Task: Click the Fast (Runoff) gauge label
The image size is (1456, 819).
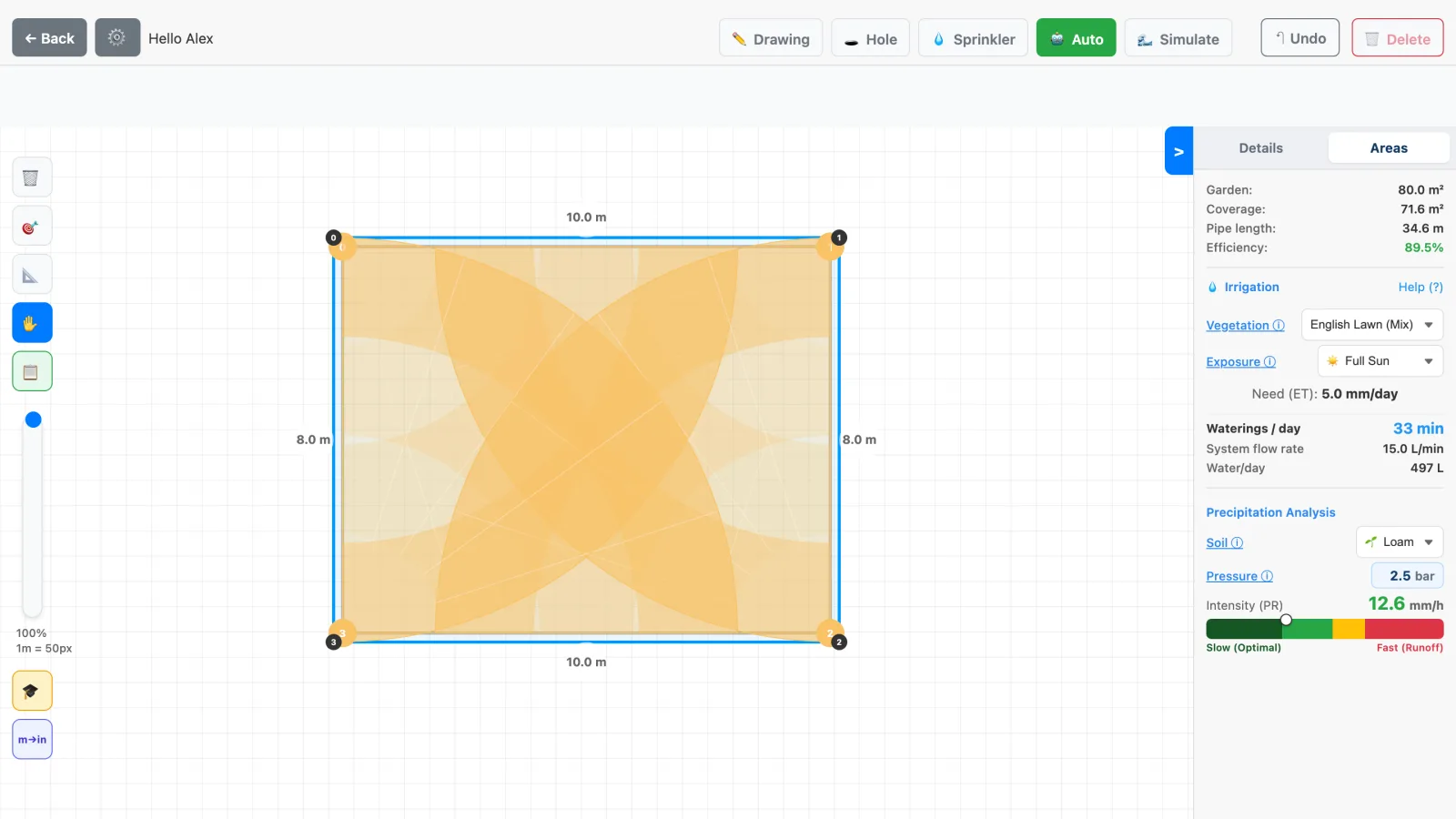Action: tap(1410, 648)
